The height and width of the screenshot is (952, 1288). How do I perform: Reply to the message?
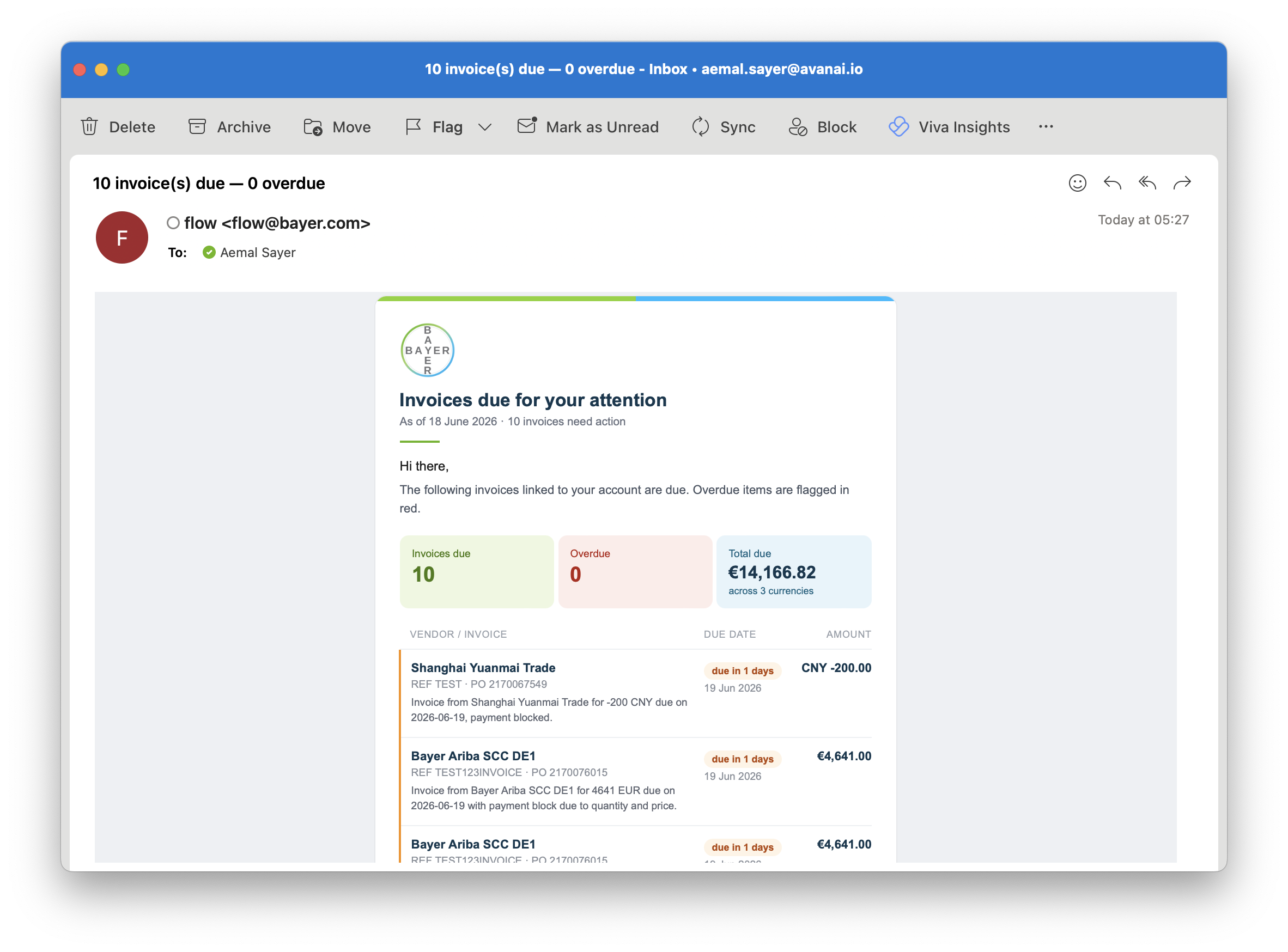[x=1112, y=183]
